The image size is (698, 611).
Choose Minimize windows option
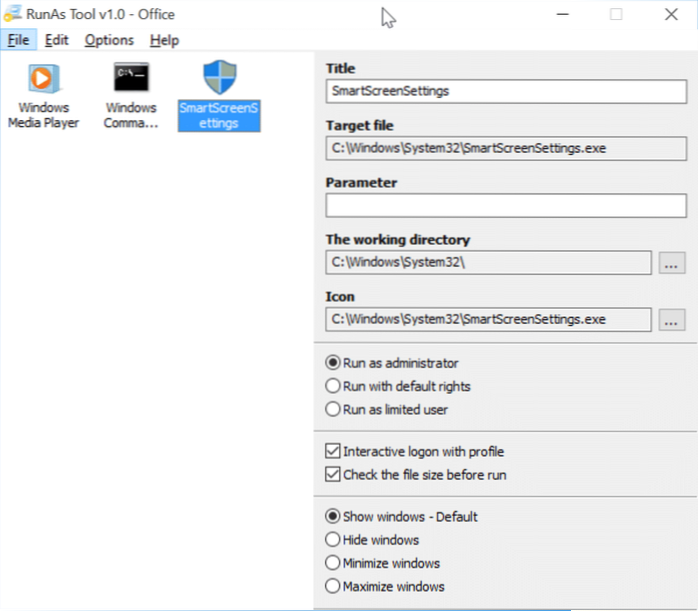333,563
